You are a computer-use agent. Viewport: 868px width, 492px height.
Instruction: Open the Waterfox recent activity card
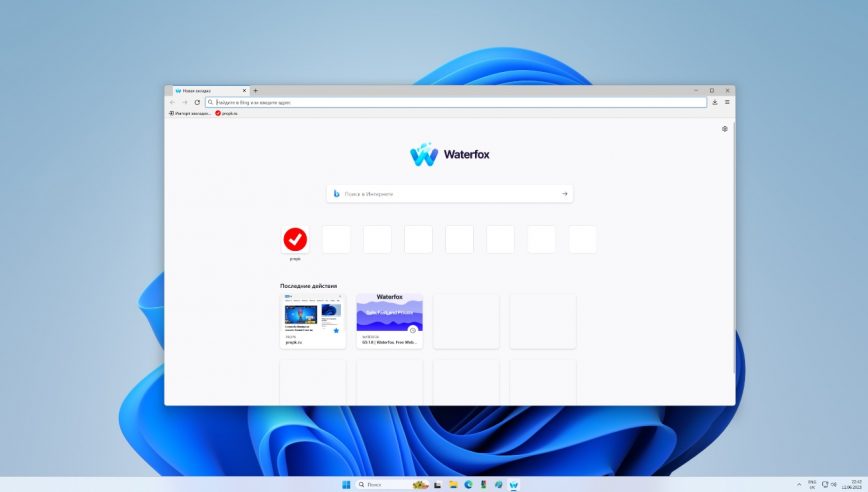390,321
